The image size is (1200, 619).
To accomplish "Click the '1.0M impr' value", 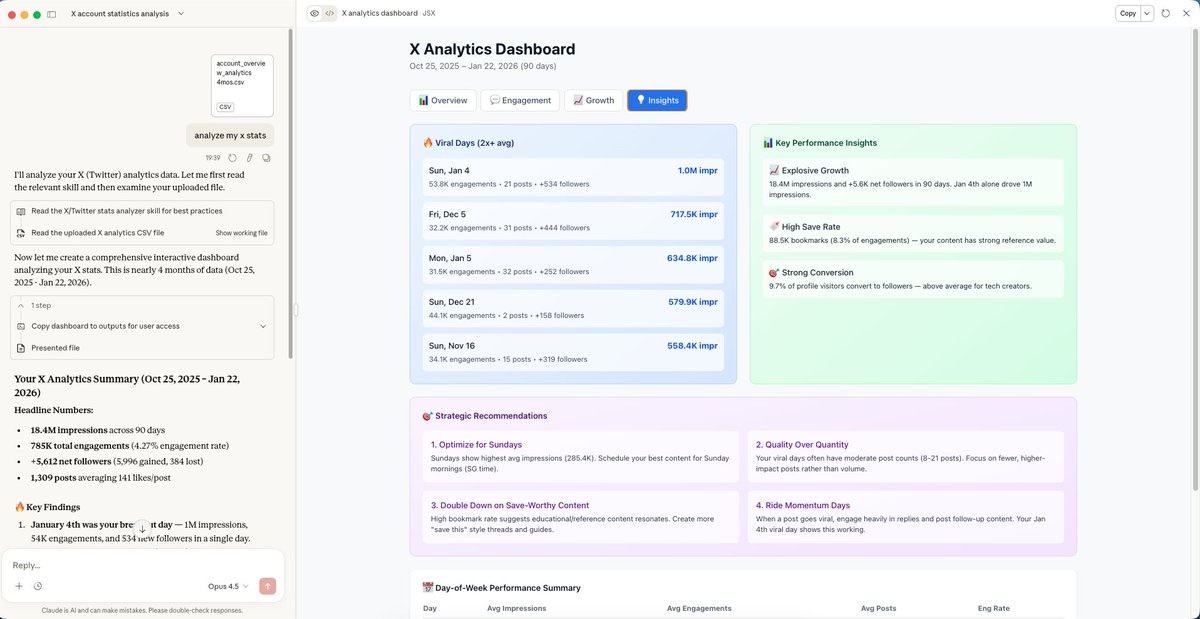I will coord(697,171).
